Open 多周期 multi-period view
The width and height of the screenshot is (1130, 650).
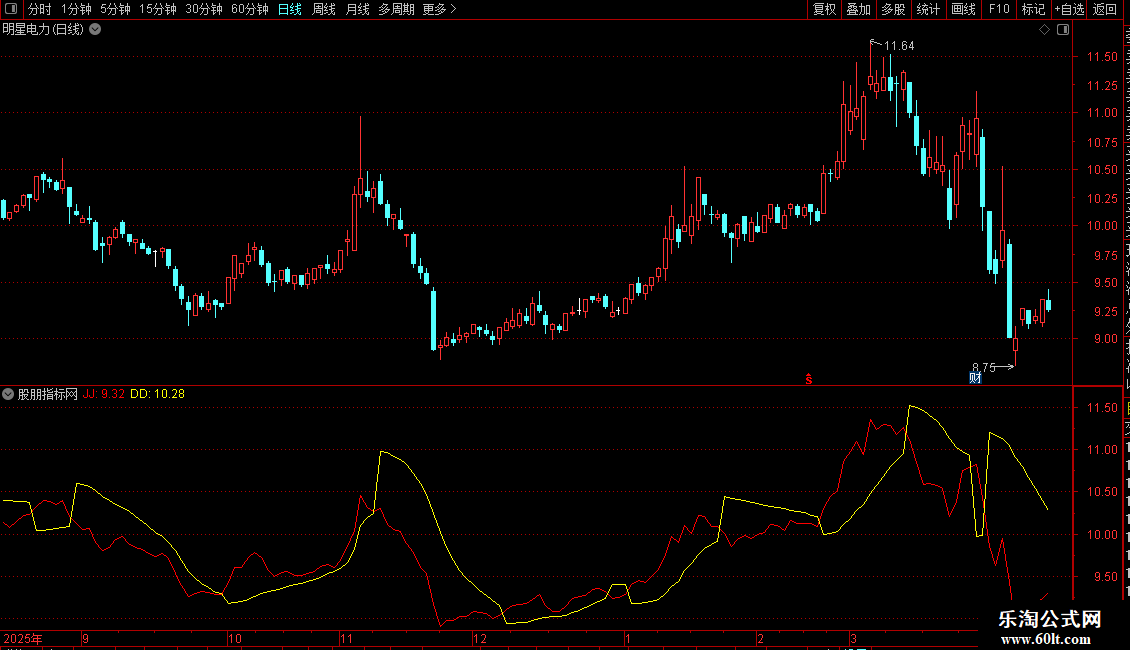(396, 9)
